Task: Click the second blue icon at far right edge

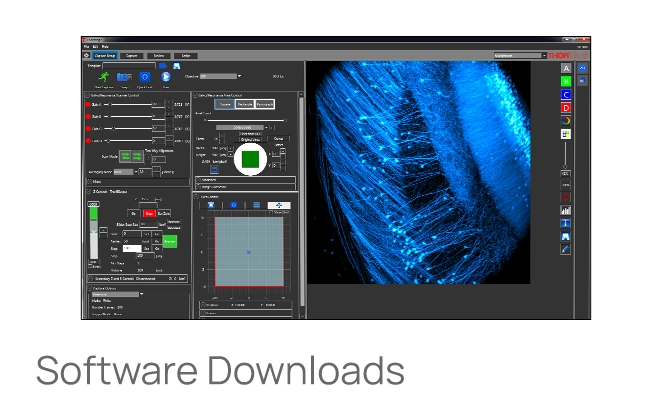Action: [x=582, y=81]
